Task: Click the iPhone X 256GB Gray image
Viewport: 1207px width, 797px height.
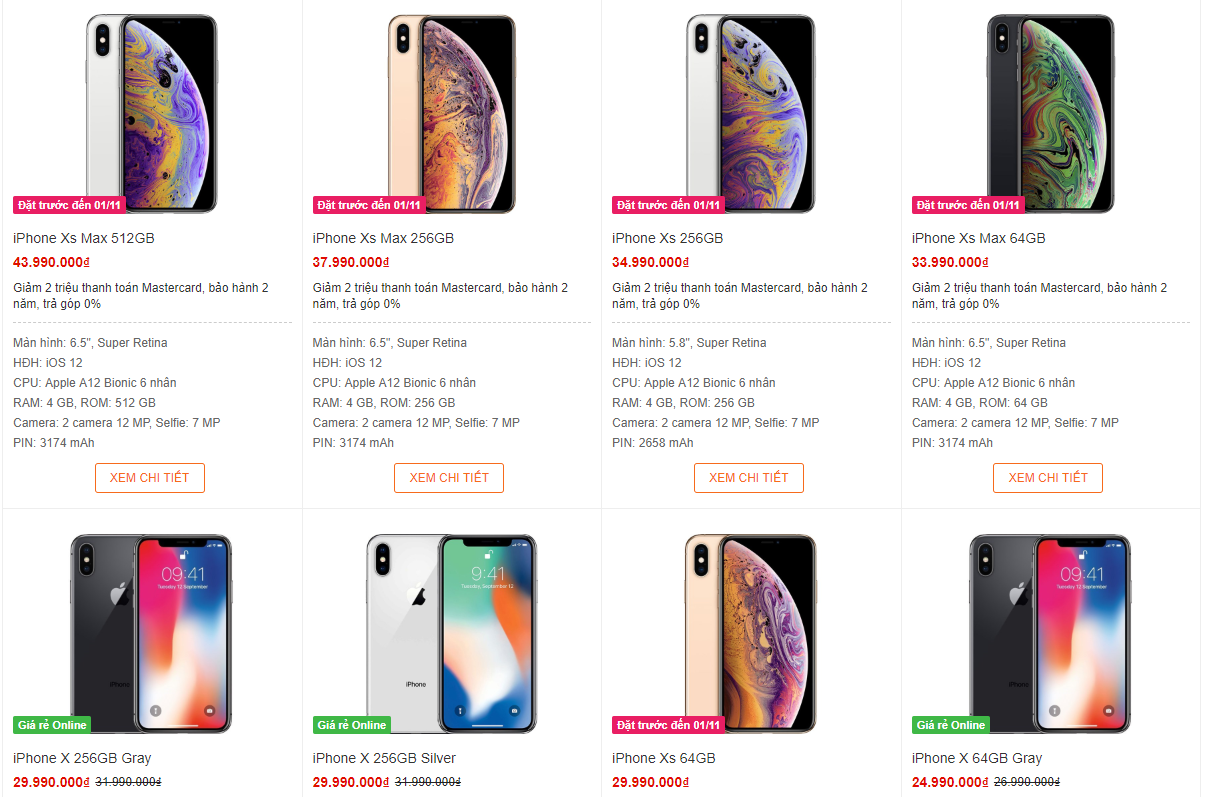Action: coord(151,633)
